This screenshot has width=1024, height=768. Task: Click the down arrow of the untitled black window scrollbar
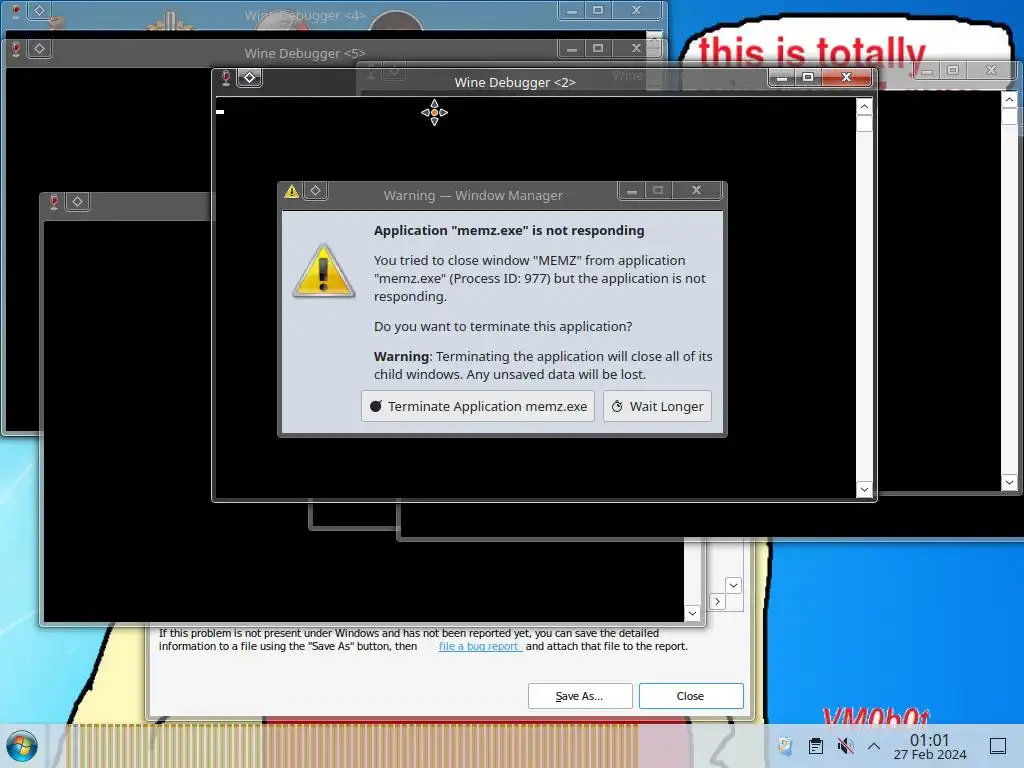coord(692,613)
